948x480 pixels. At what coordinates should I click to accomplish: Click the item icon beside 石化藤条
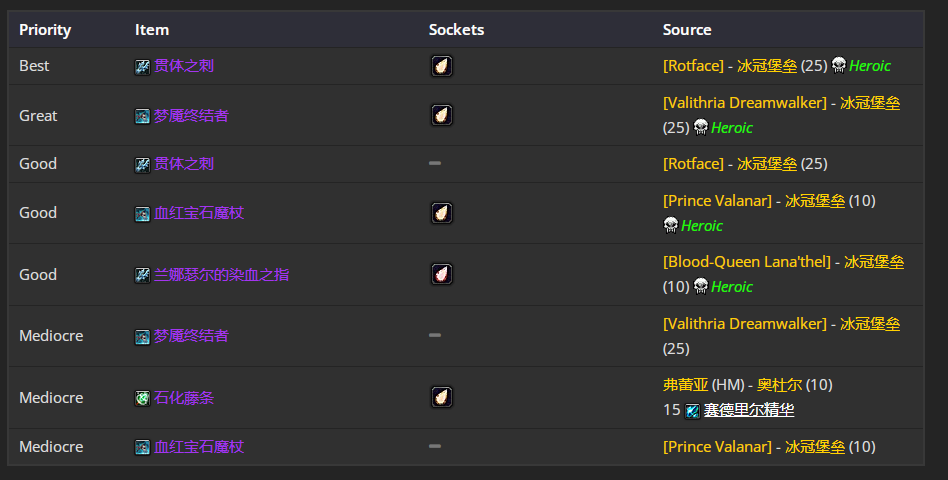coord(142,398)
